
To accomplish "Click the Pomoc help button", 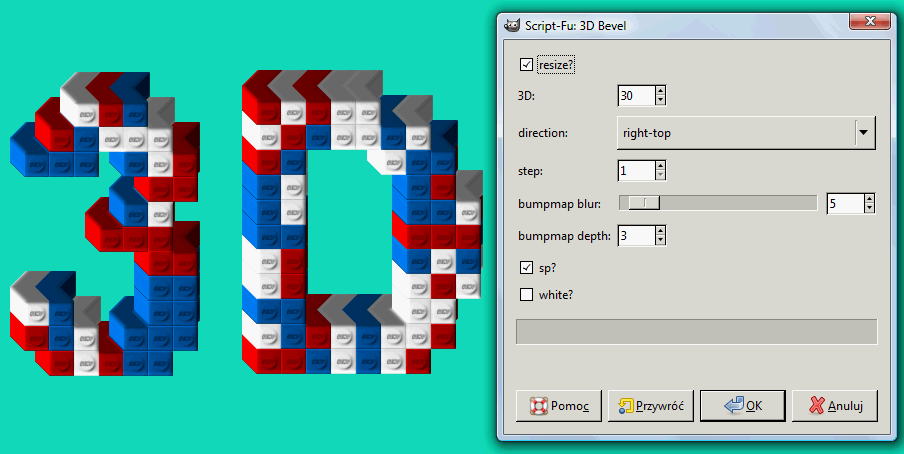I will pos(559,406).
